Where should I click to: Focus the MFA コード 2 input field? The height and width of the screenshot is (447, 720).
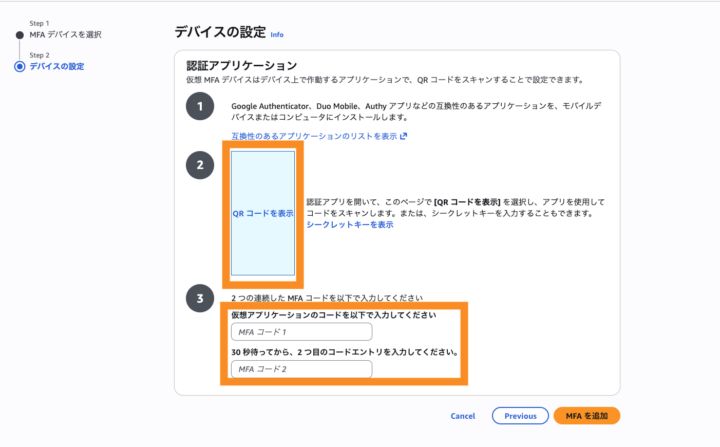[x=302, y=369]
